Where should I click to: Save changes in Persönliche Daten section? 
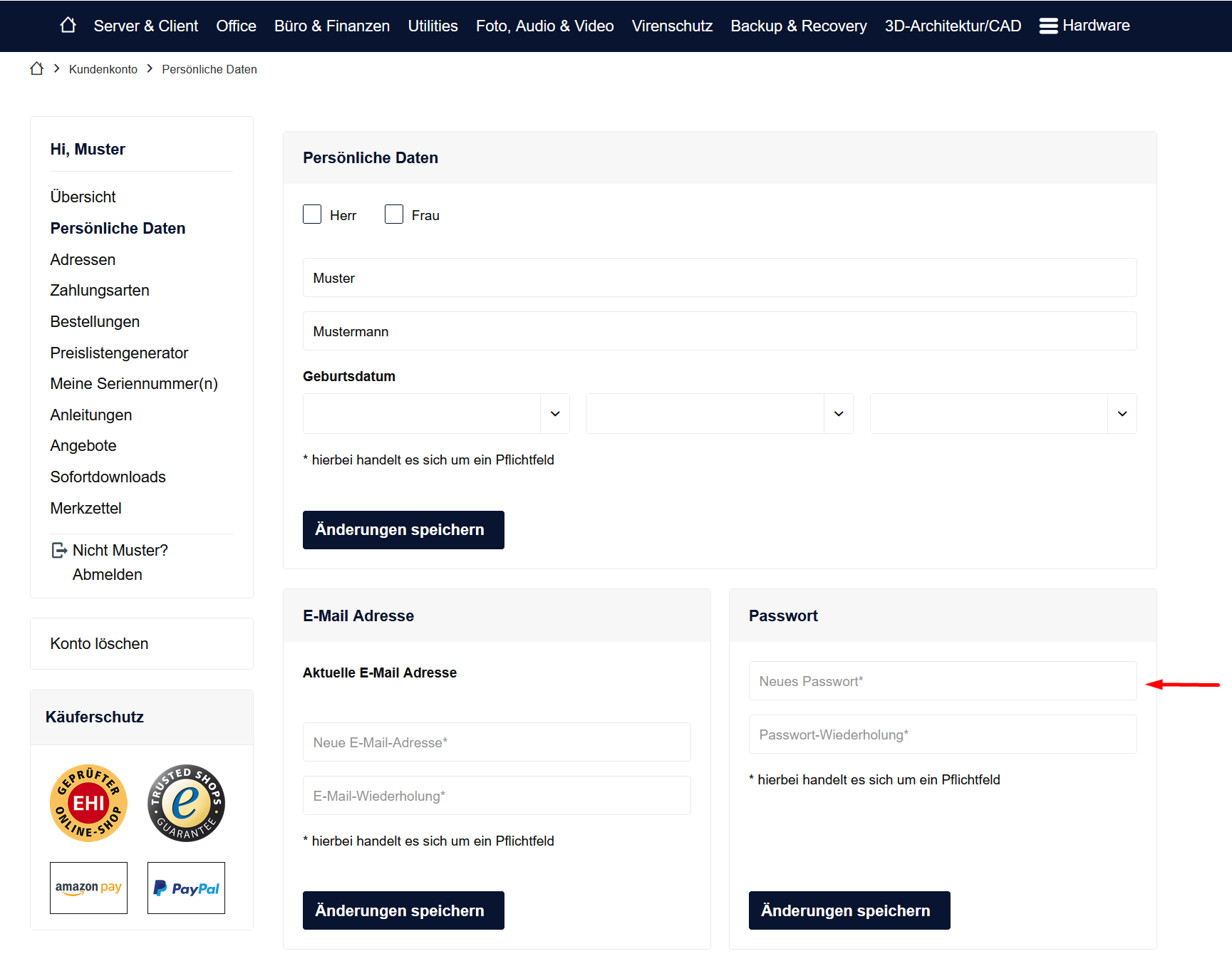pos(403,530)
